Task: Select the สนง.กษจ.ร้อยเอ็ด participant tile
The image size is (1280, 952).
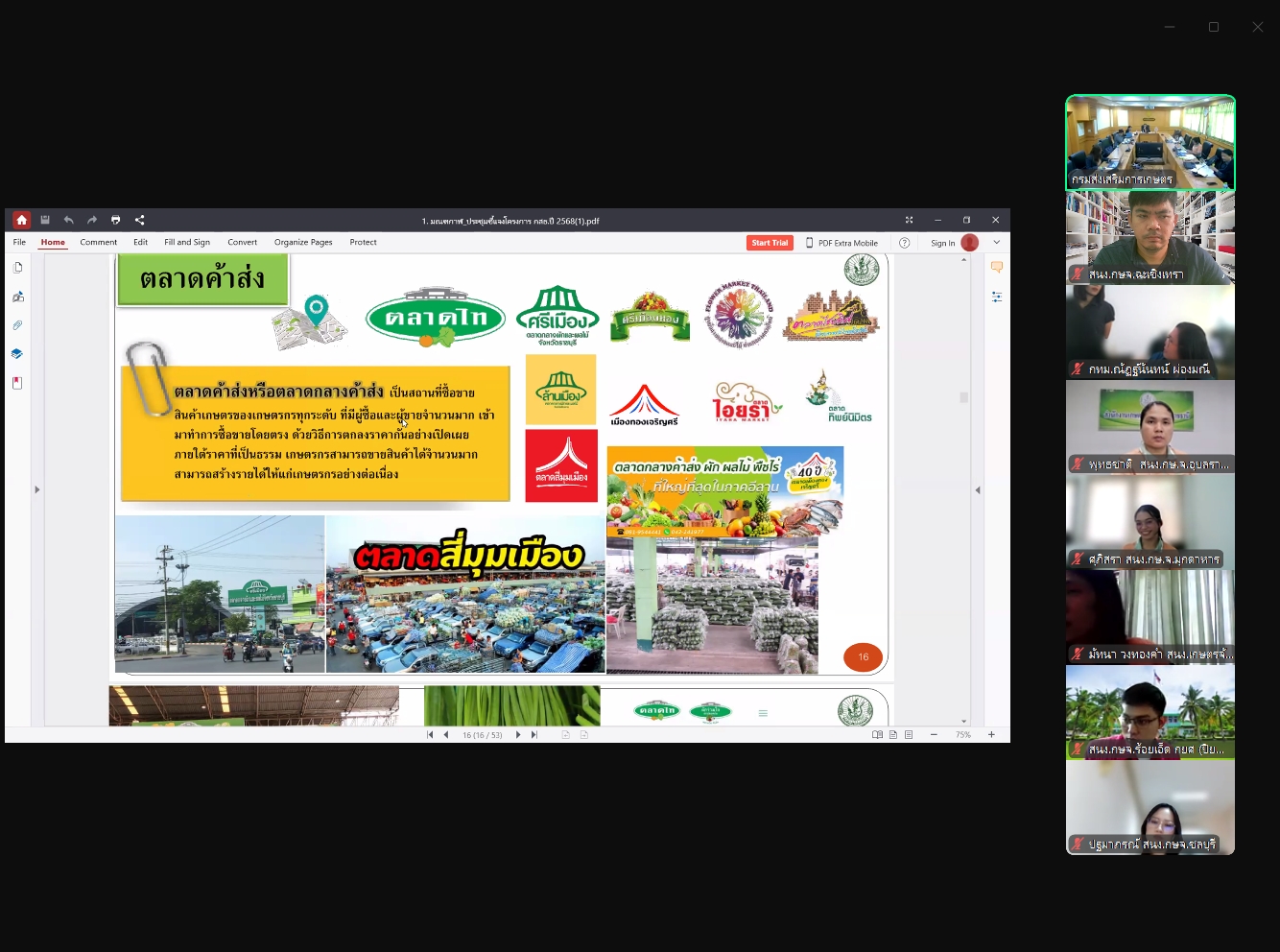Action: tap(1150, 712)
